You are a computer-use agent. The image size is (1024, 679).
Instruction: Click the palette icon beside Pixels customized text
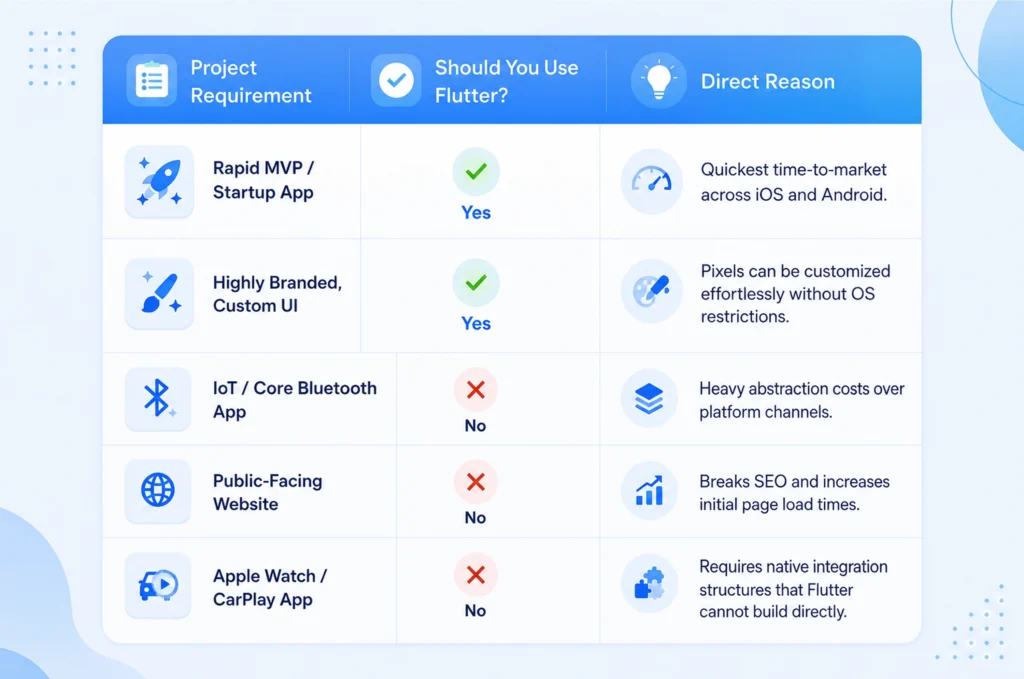651,291
